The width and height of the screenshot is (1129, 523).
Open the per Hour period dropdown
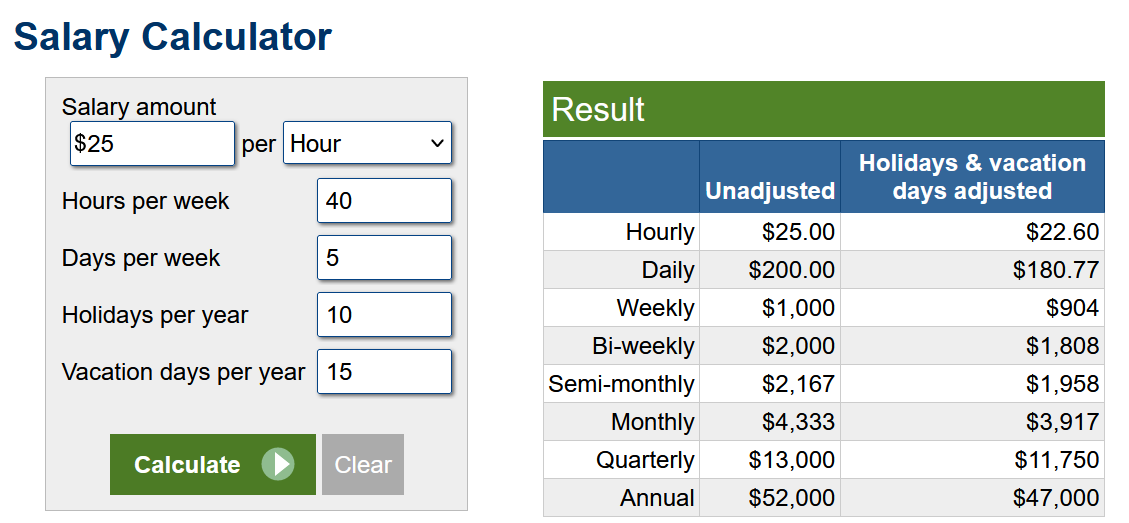(x=367, y=143)
